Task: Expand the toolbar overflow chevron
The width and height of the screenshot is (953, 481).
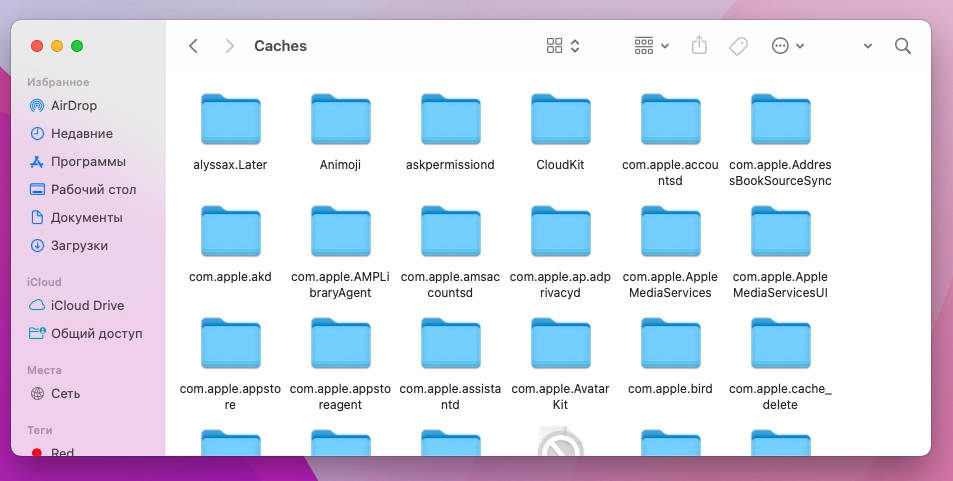Action: 868,46
